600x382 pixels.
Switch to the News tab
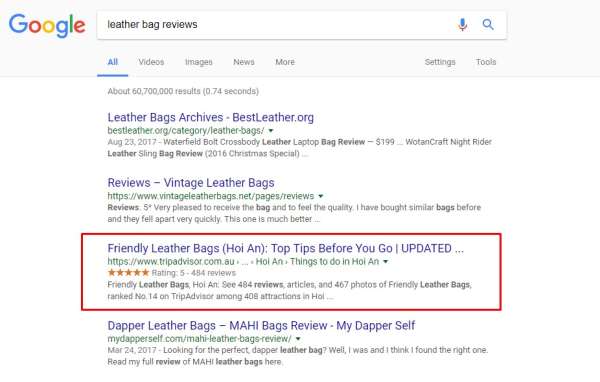click(244, 62)
